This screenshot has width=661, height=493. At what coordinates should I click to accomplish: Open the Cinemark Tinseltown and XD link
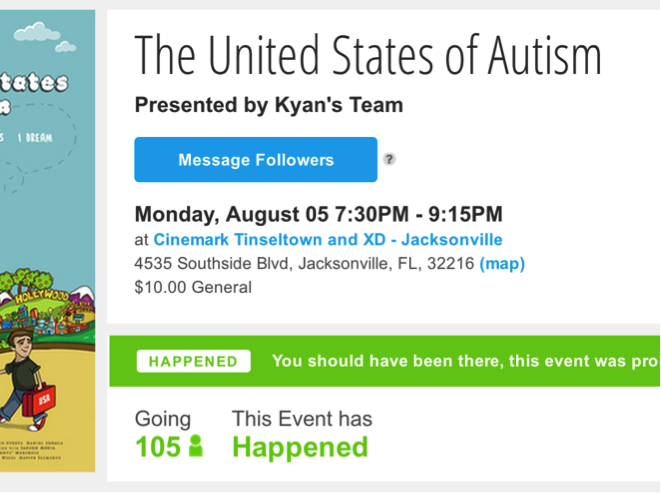[x=328, y=240]
